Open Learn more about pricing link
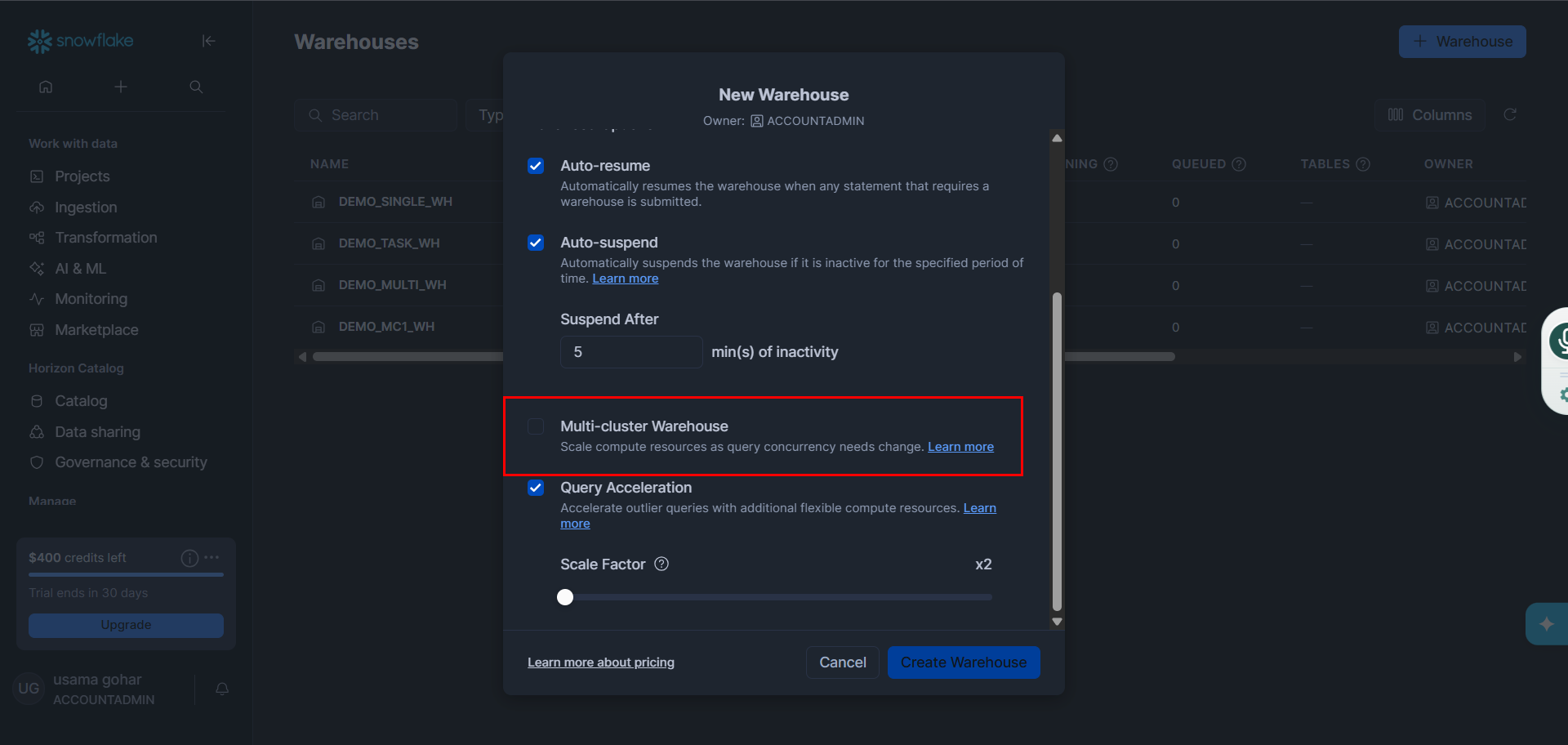Viewport: 1568px width, 745px height. 601,662
